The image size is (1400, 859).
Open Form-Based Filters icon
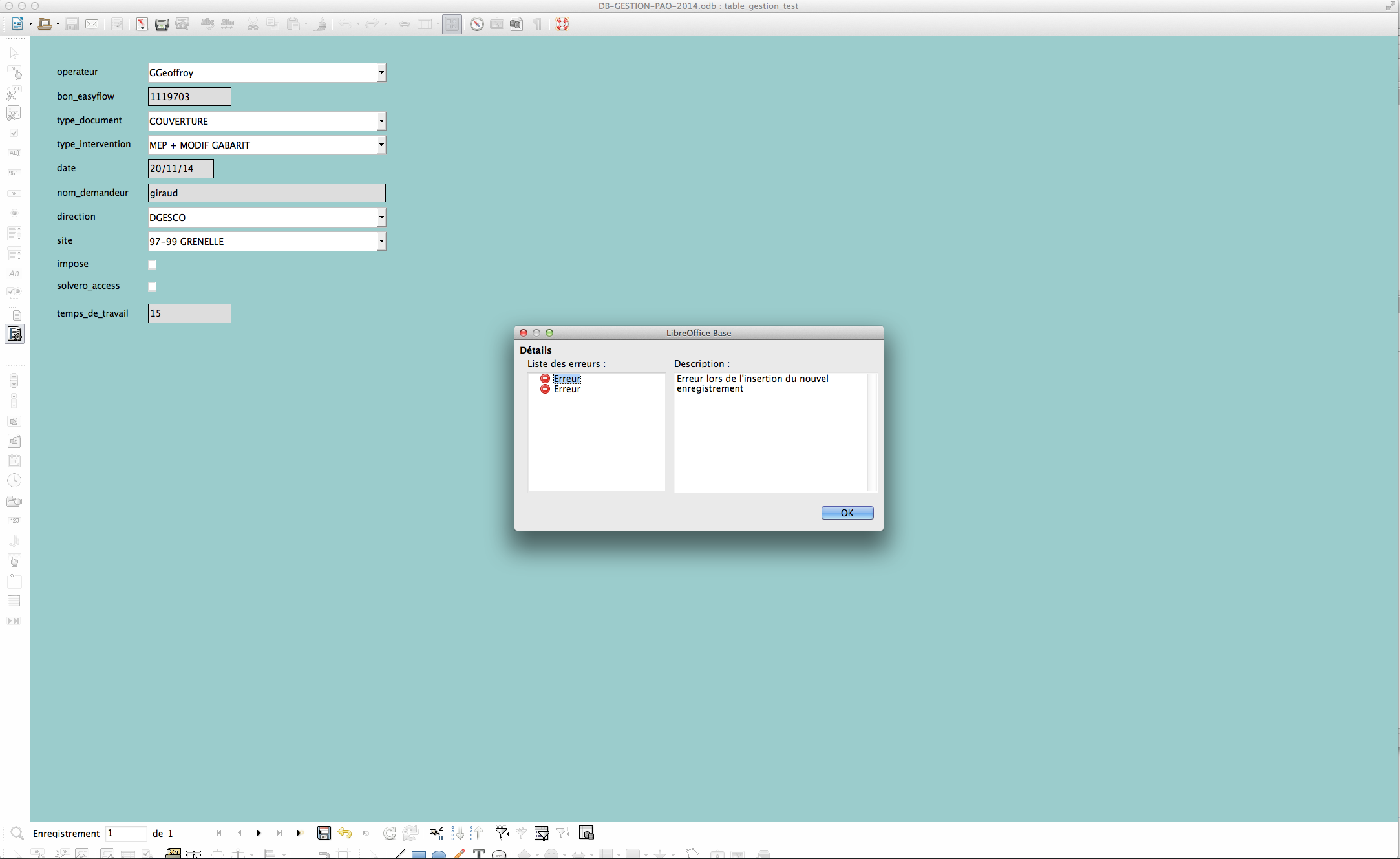click(542, 833)
